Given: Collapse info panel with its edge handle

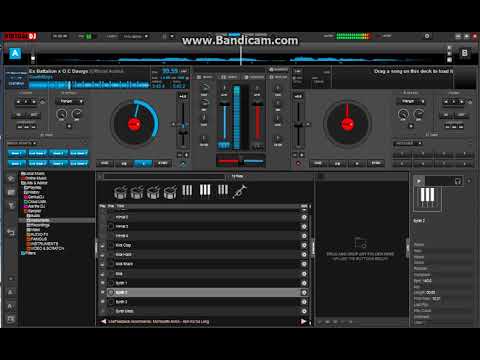Looking at the screenshot, I should pyautogui.click(x=408, y=248).
